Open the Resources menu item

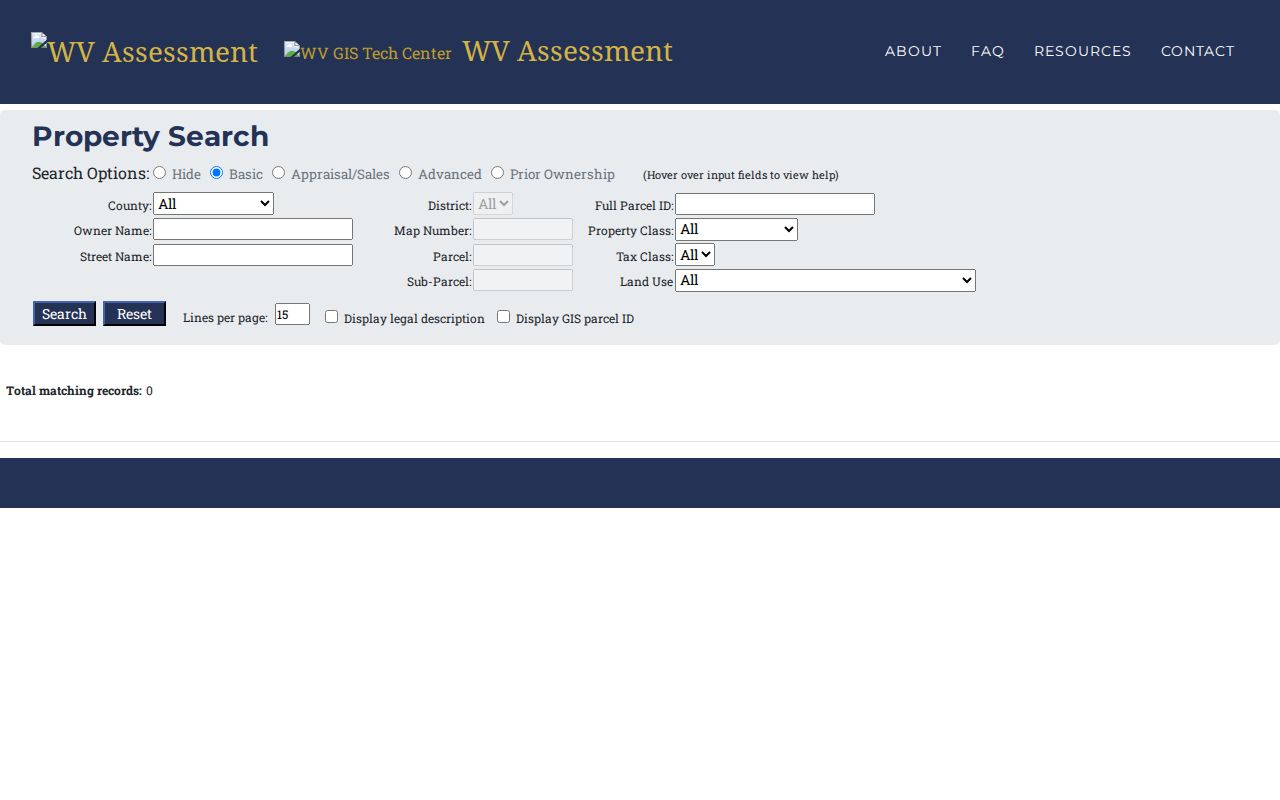point(1083,51)
